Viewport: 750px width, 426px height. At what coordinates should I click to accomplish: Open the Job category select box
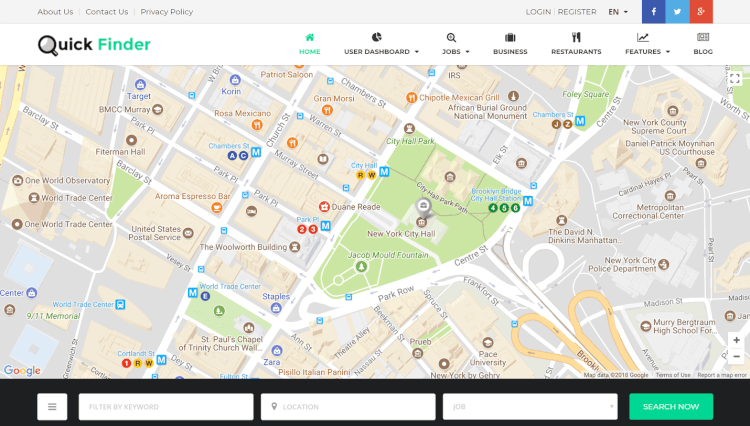click(530, 407)
